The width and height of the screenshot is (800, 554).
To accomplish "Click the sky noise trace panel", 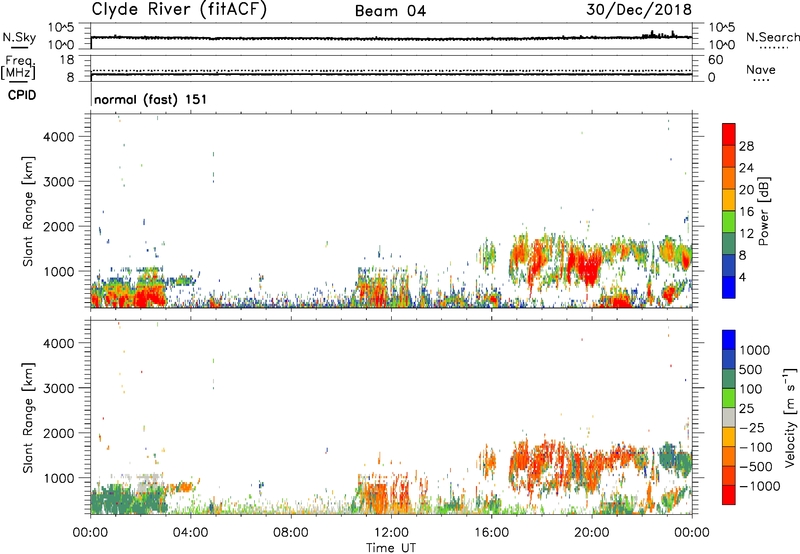I will tap(391, 36).
